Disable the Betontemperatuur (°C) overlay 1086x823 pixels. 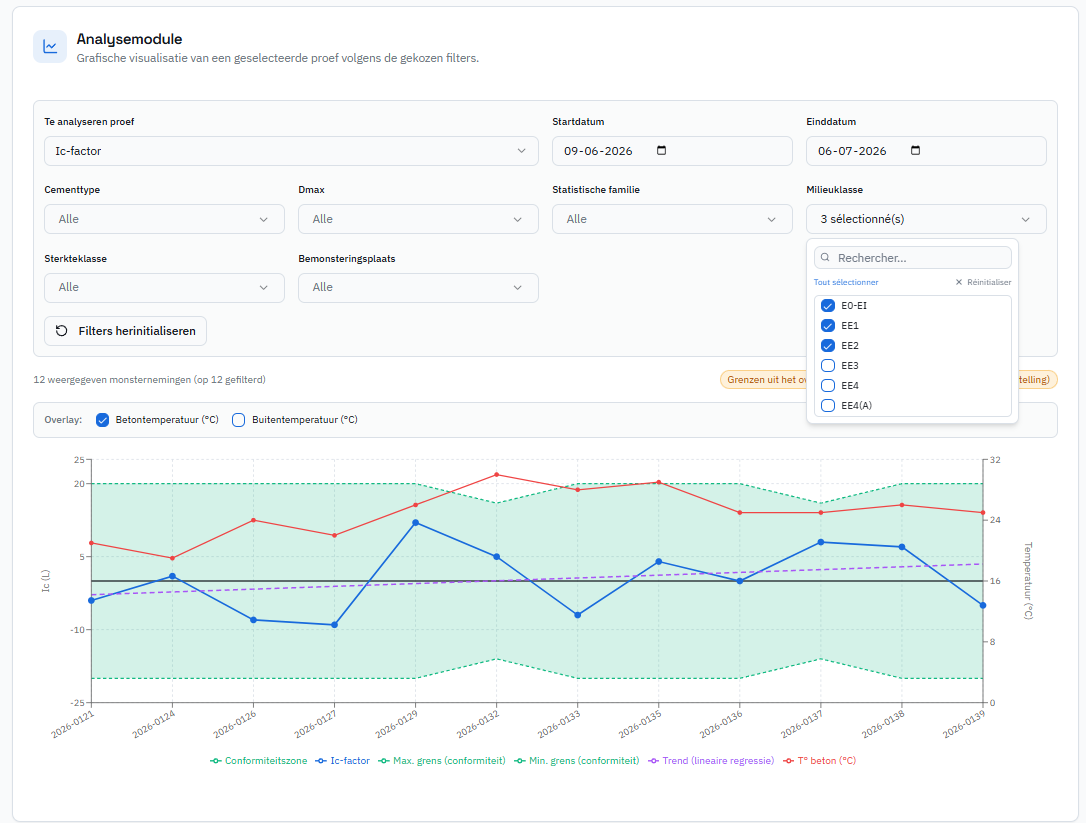click(x=103, y=420)
